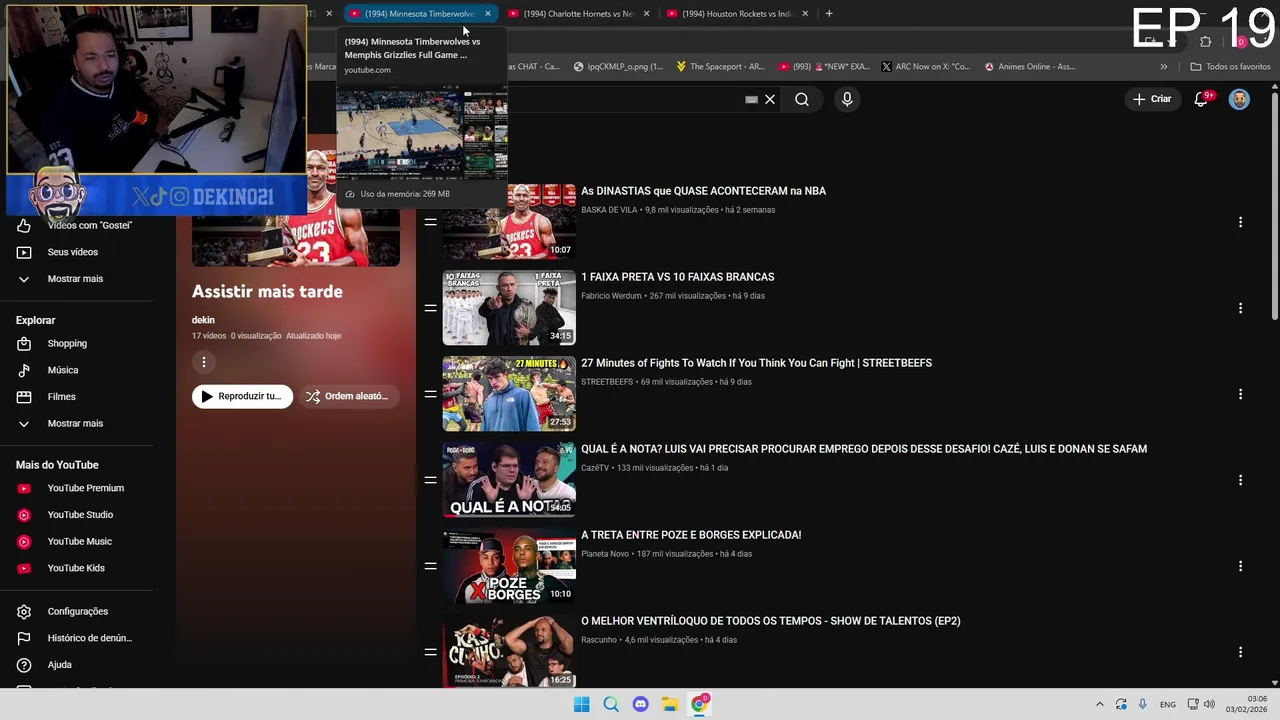Open options for STREETBEEFS video
The height and width of the screenshot is (720, 1280).
(1240, 394)
